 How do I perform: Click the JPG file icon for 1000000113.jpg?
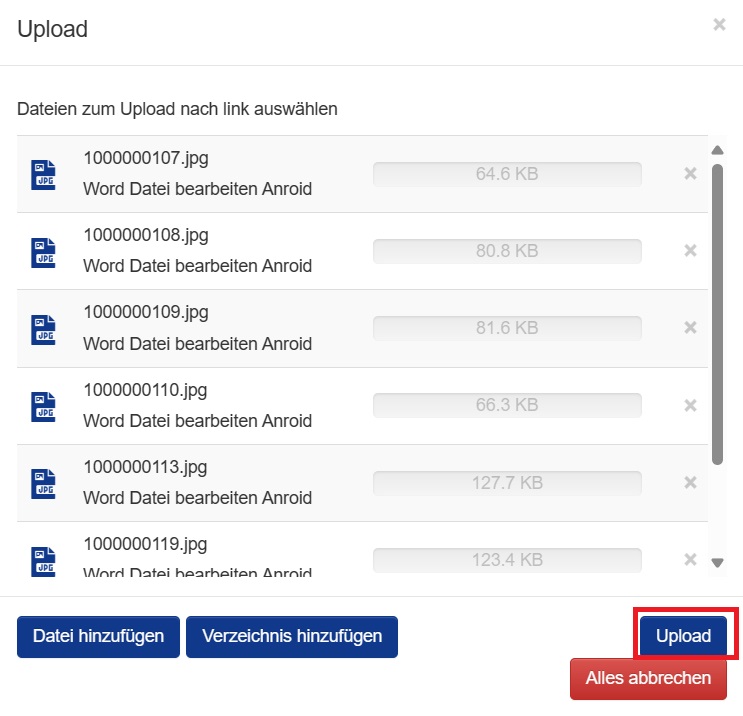point(43,484)
